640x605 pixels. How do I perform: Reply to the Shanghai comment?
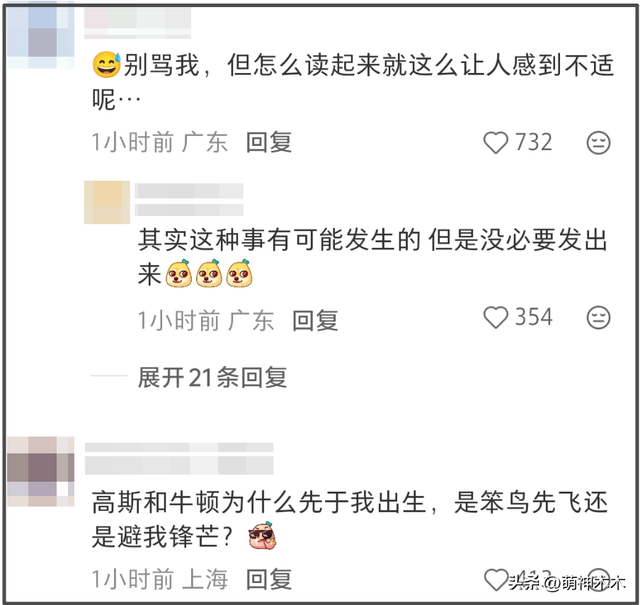tap(269, 579)
